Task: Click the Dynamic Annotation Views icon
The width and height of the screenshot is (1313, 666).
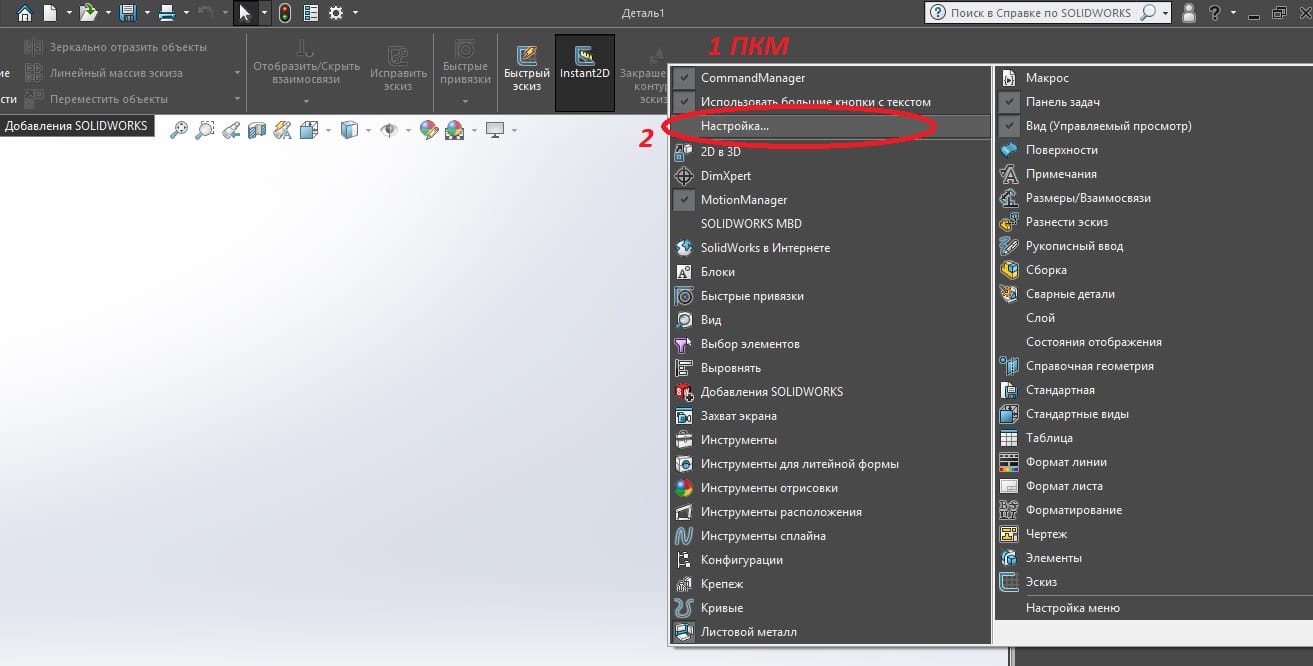Action: [283, 129]
